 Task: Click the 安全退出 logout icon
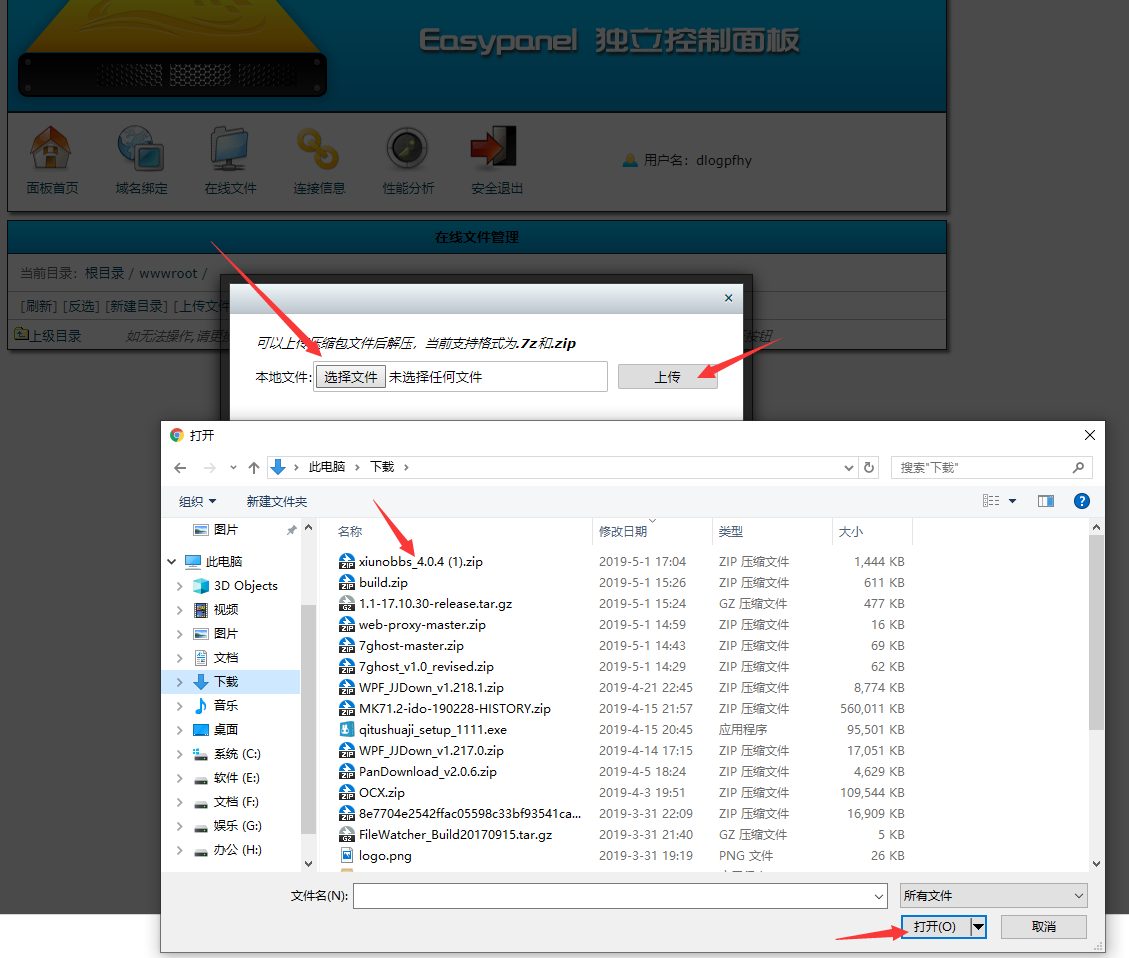pyautogui.click(x=495, y=147)
